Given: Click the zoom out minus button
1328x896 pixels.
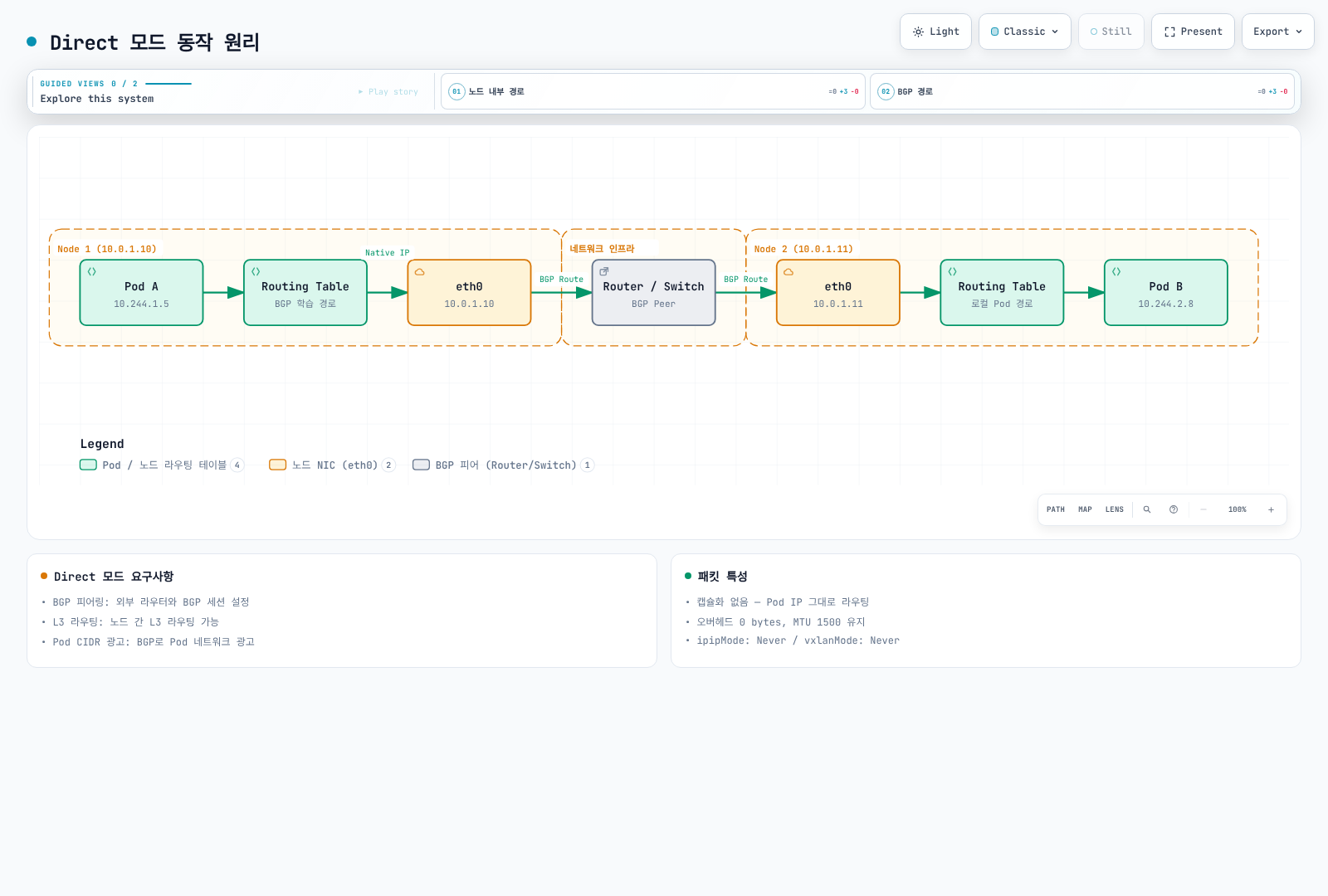Looking at the screenshot, I should [x=1203, y=509].
